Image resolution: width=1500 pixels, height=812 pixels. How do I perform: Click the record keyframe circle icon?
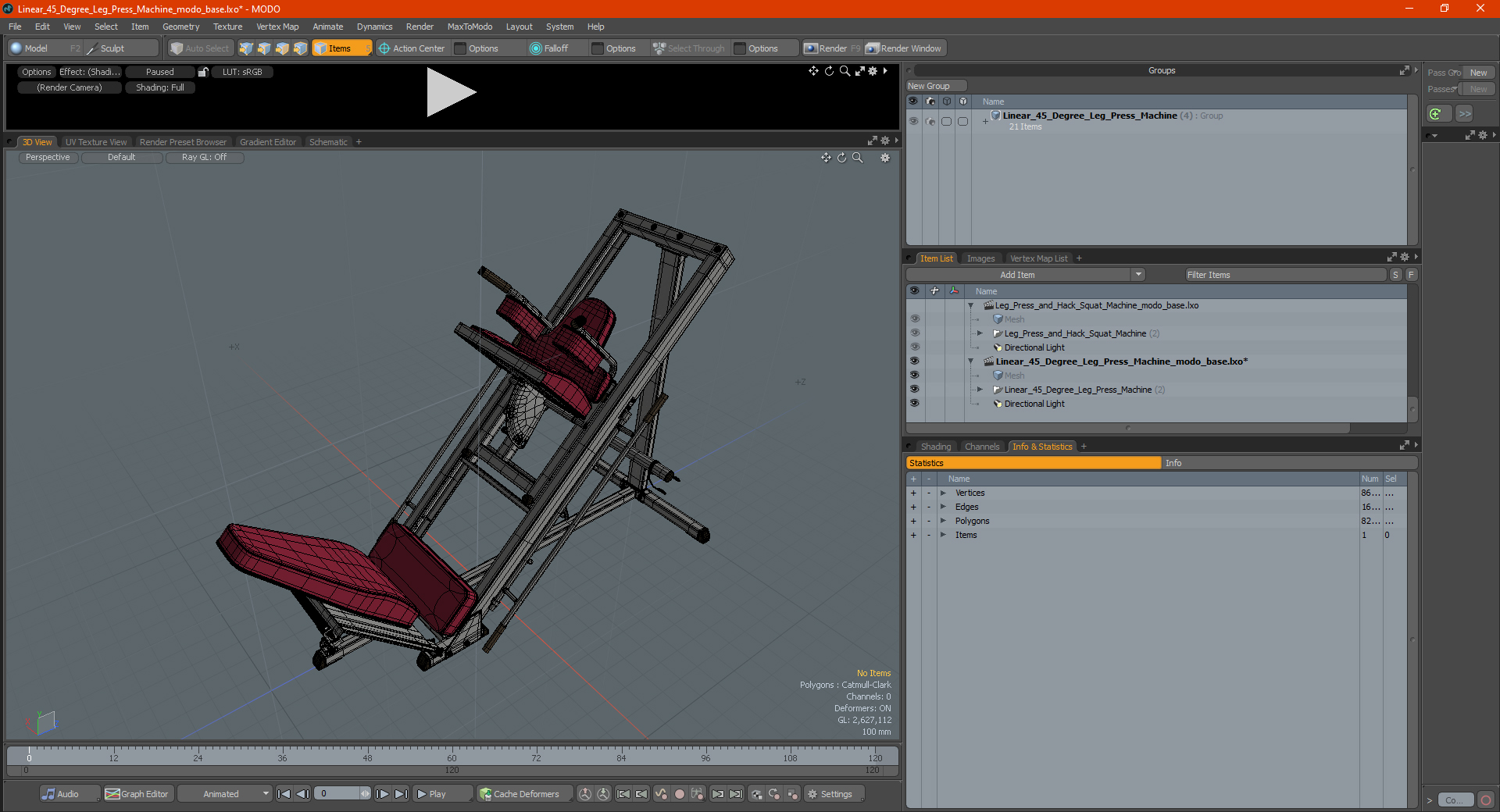pyautogui.click(x=680, y=794)
